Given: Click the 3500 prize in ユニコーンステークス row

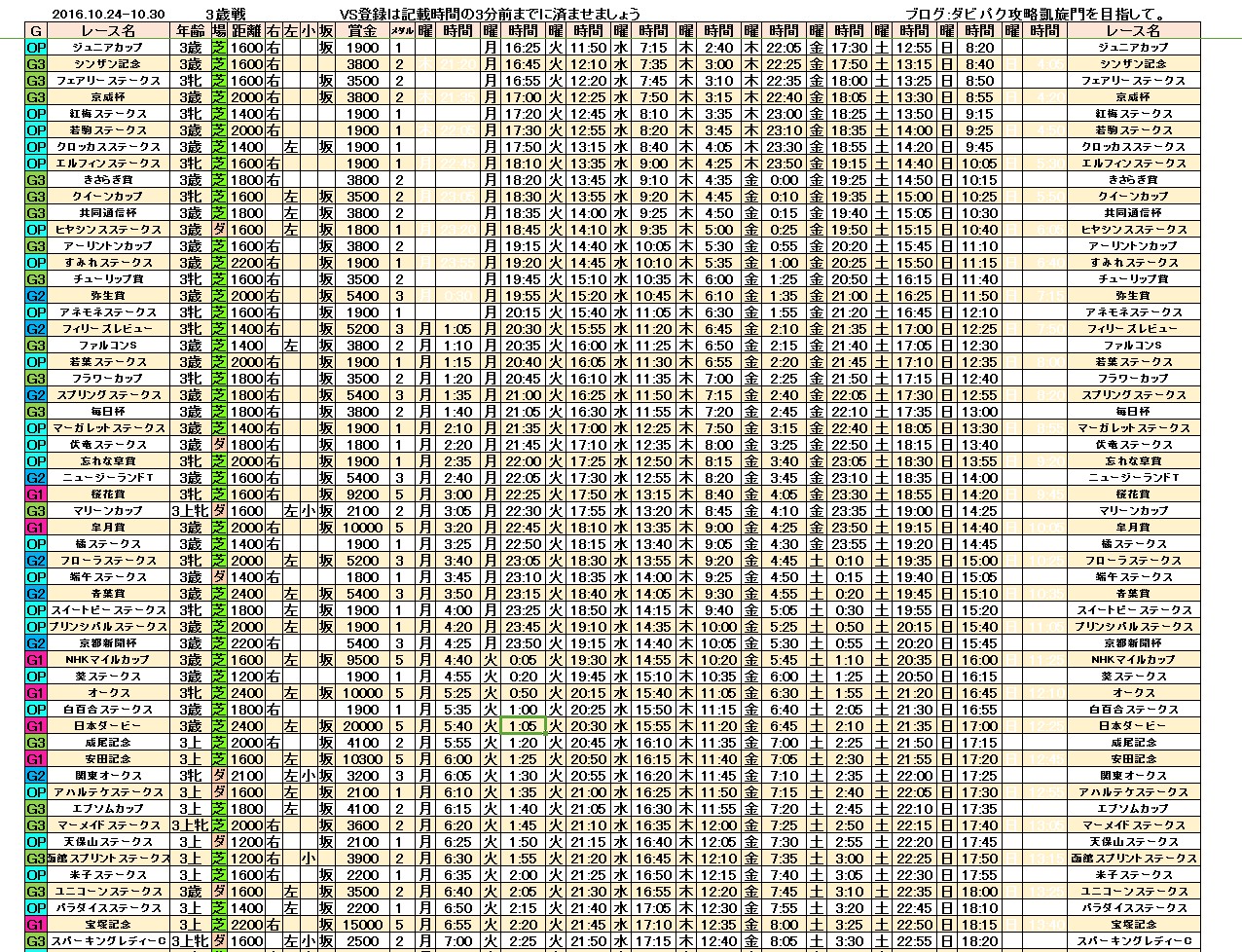Looking at the screenshot, I should 362,892.
